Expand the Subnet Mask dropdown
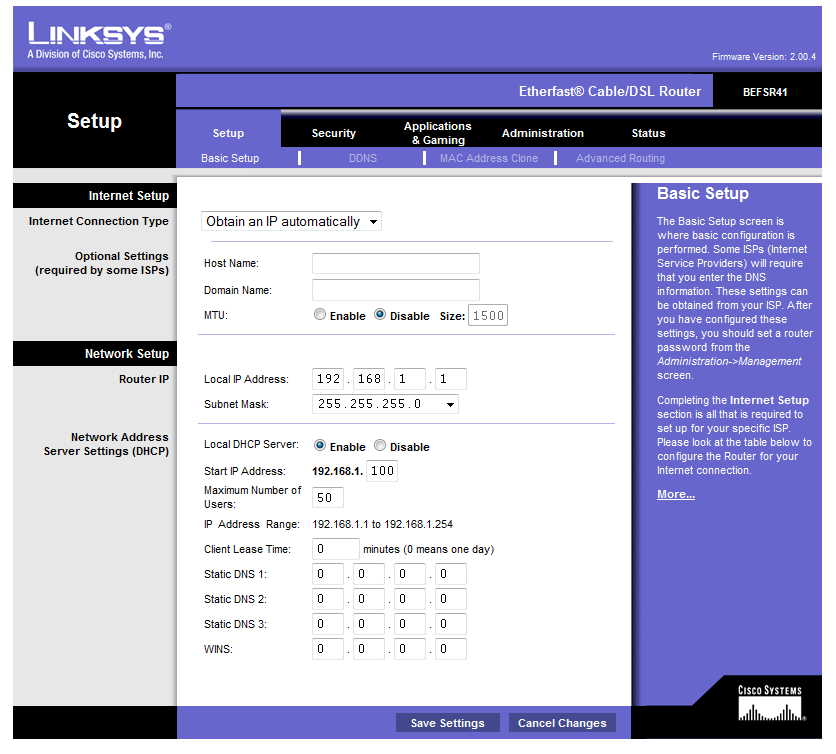Image resolution: width=836 pixels, height=754 pixels. click(385, 404)
